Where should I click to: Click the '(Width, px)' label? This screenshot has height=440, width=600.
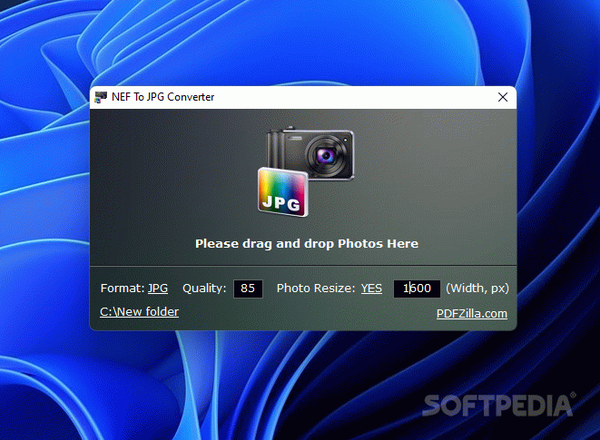click(477, 288)
